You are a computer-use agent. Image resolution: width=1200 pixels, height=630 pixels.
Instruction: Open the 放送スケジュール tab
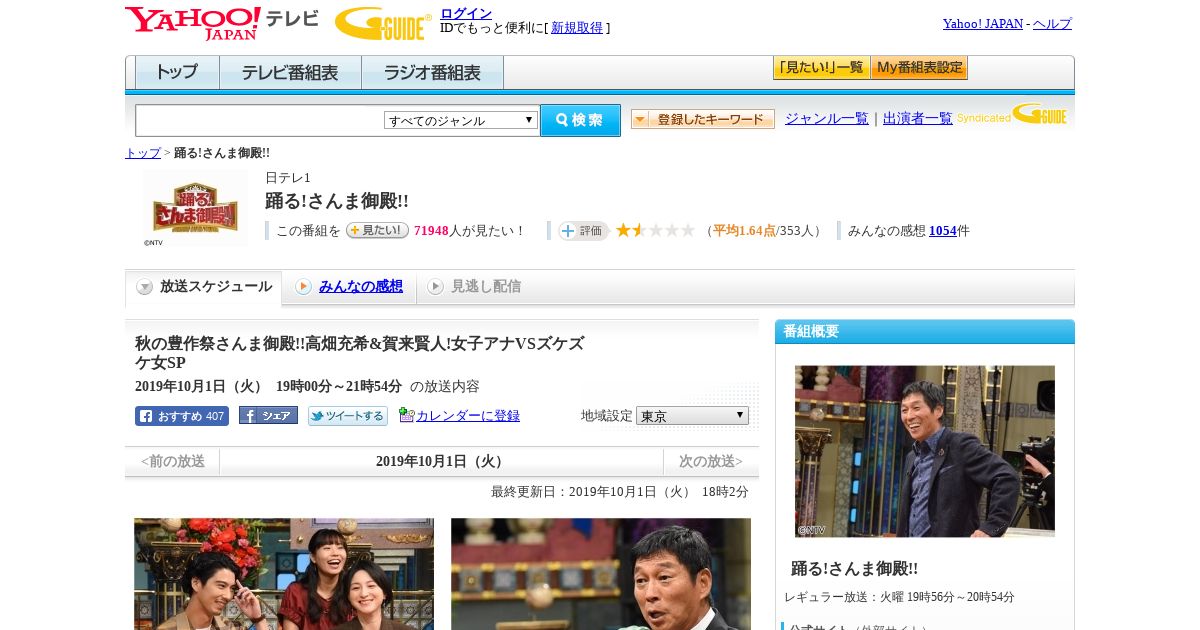click(204, 287)
